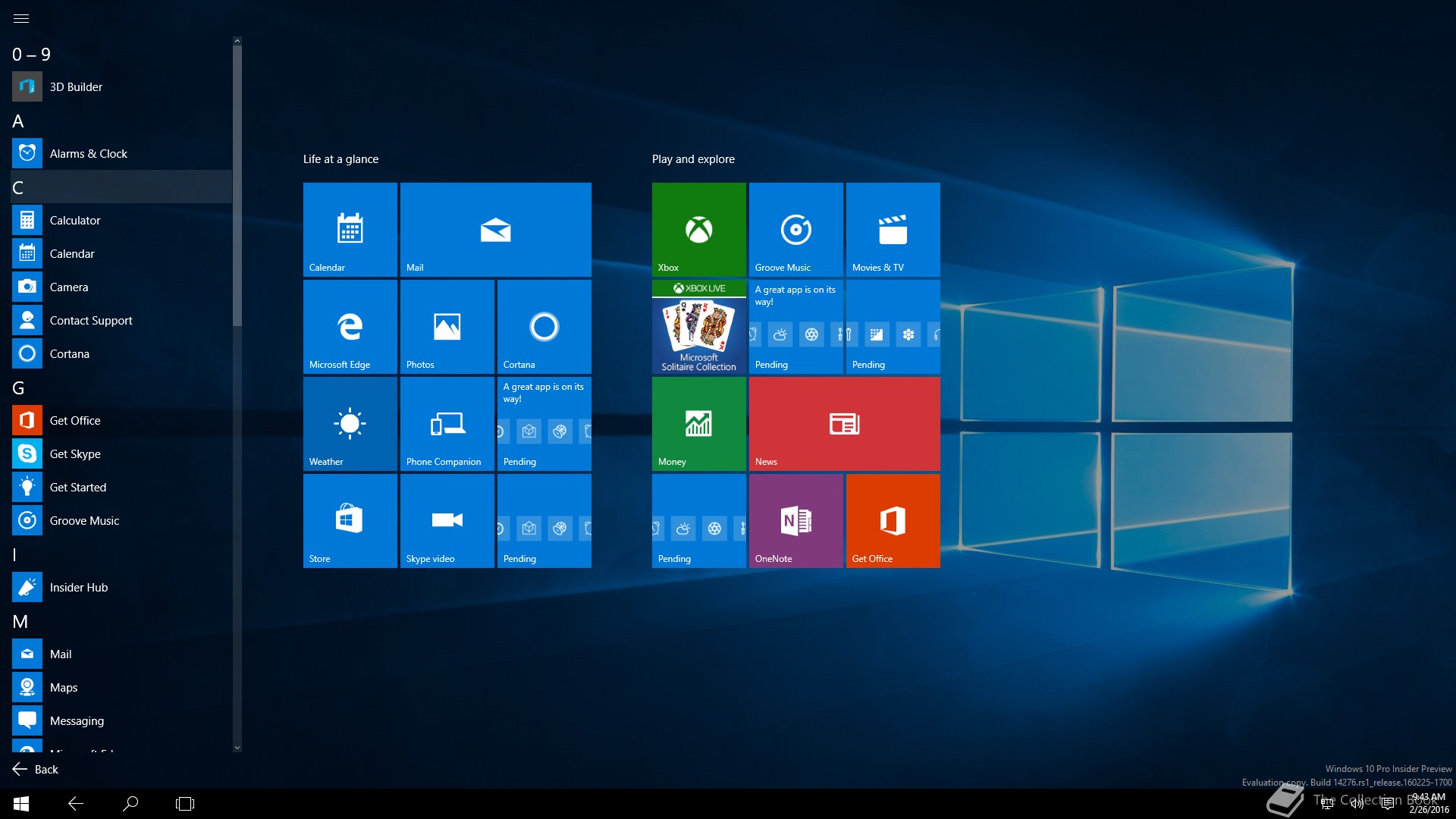
Task: Launch the Camera app
Action: pos(121,287)
